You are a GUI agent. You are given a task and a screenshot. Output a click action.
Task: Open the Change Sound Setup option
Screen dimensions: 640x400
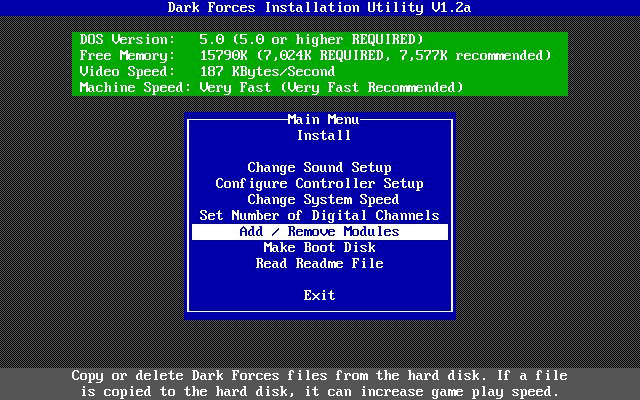pyautogui.click(x=319, y=167)
